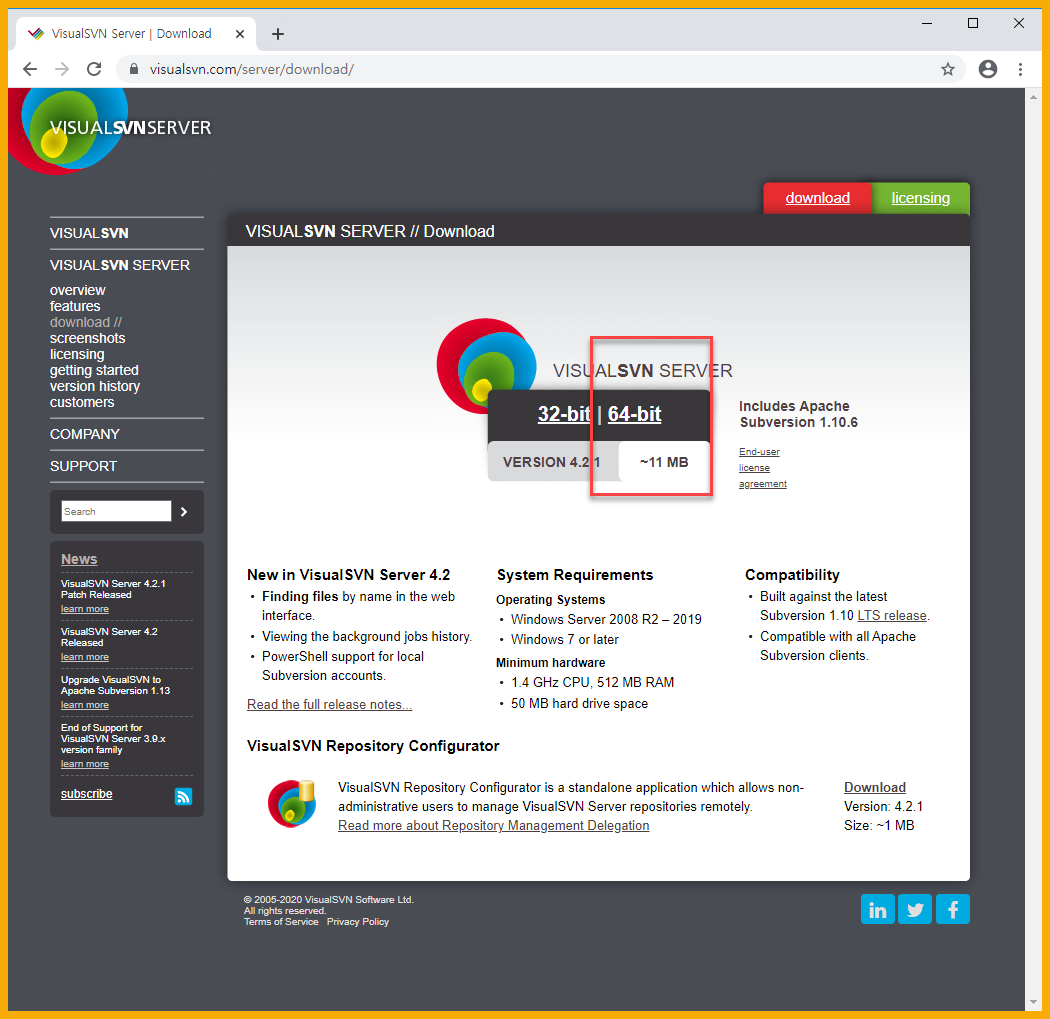Download the 32-bit installer
The image size is (1050, 1019).
pyautogui.click(x=564, y=414)
